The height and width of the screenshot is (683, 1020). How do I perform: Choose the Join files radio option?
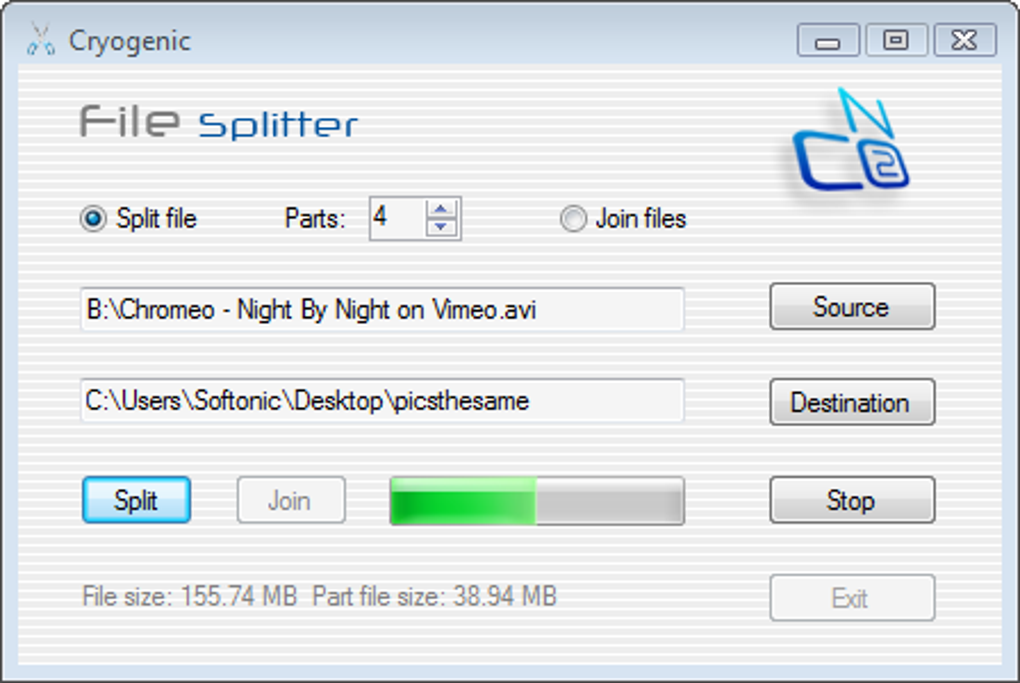click(x=573, y=219)
